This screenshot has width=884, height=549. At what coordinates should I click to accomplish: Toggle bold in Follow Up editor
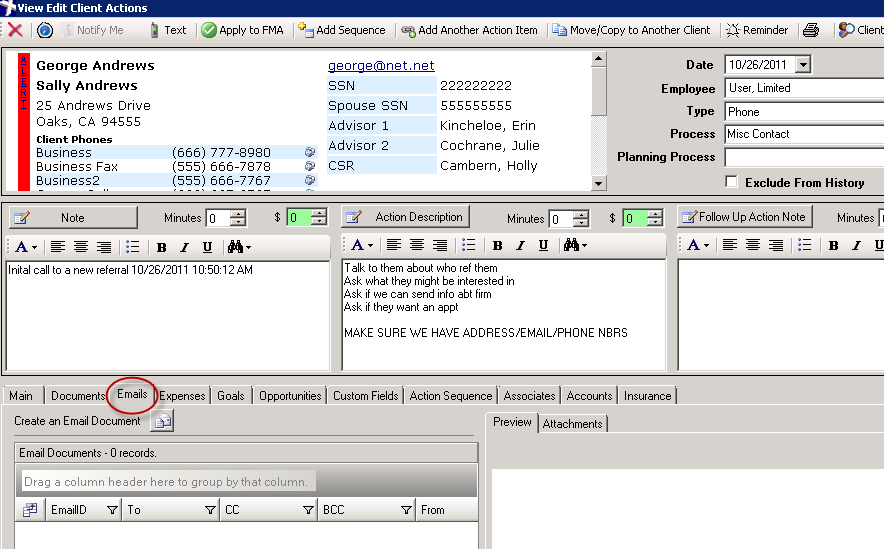point(834,245)
